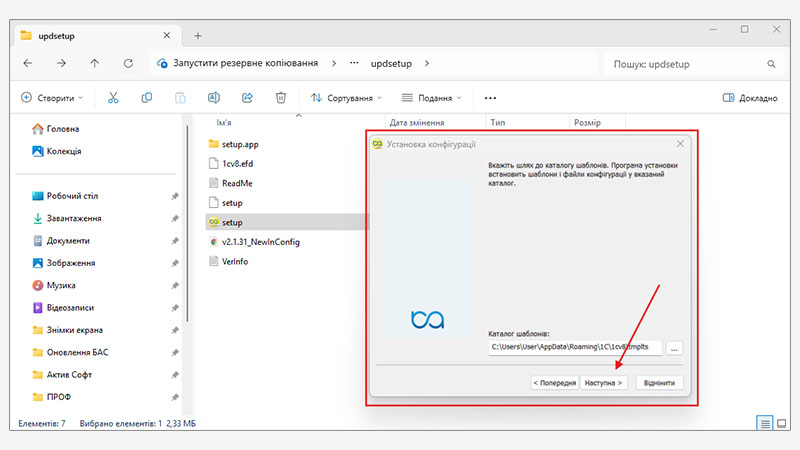The height and width of the screenshot is (450, 800).
Task: Click the Відмінити cancel button
Action: coord(659,382)
